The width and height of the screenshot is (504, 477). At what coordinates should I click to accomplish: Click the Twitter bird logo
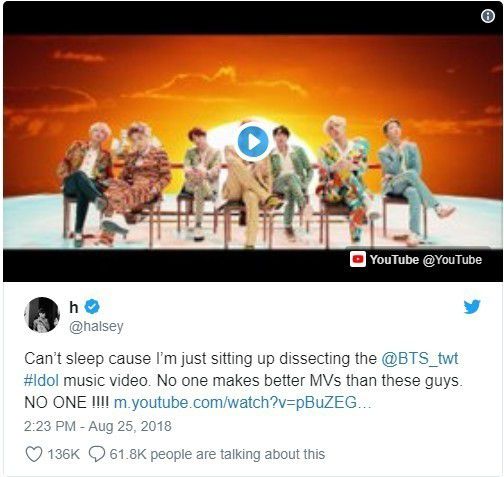(472, 307)
